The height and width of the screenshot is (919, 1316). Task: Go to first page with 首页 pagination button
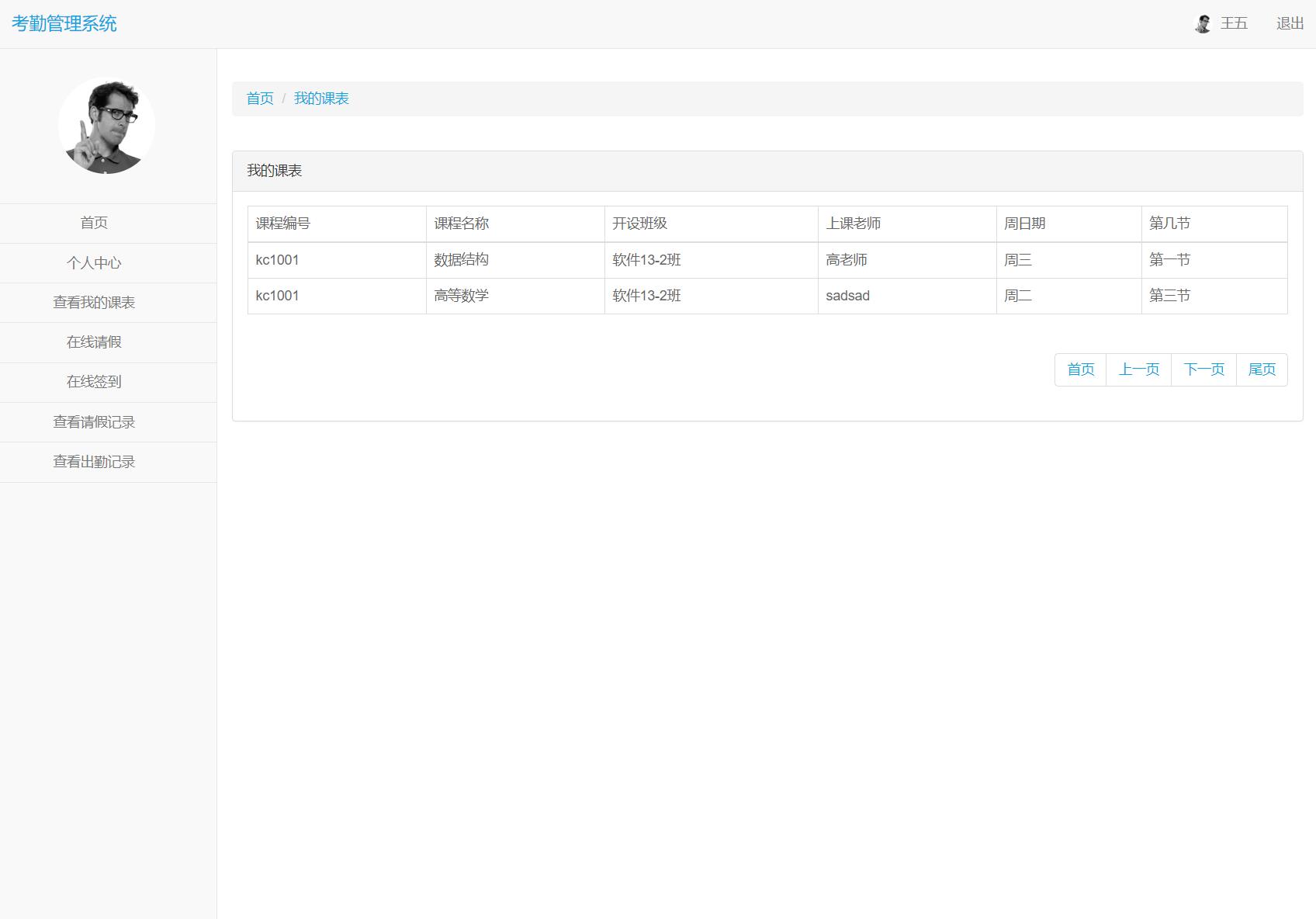coord(1080,369)
